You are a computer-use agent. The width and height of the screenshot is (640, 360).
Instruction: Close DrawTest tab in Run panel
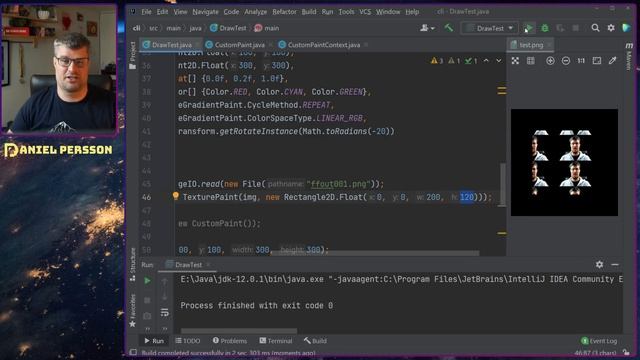[208, 265]
